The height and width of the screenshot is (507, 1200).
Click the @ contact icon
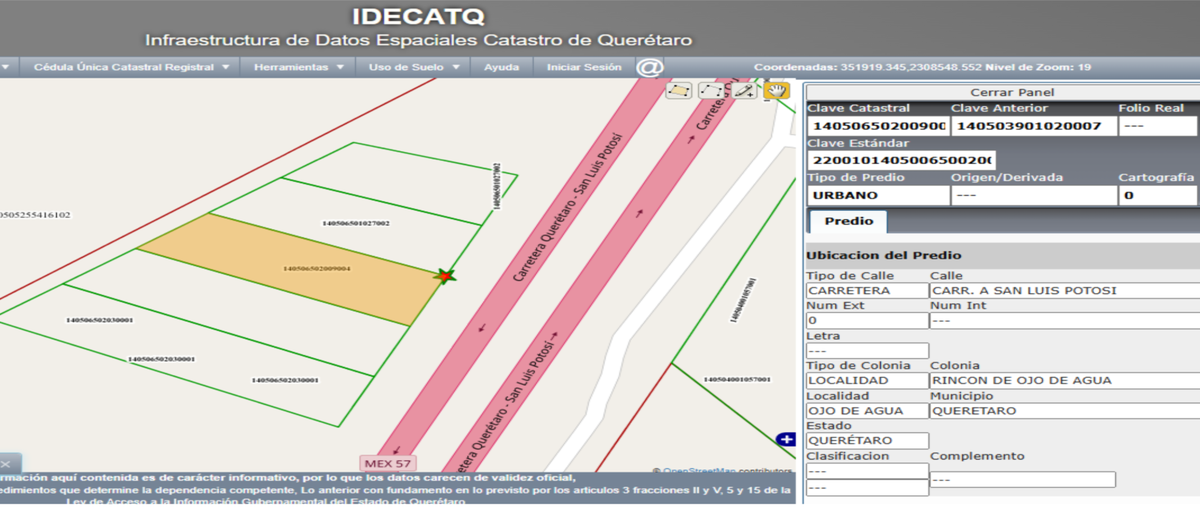650,67
